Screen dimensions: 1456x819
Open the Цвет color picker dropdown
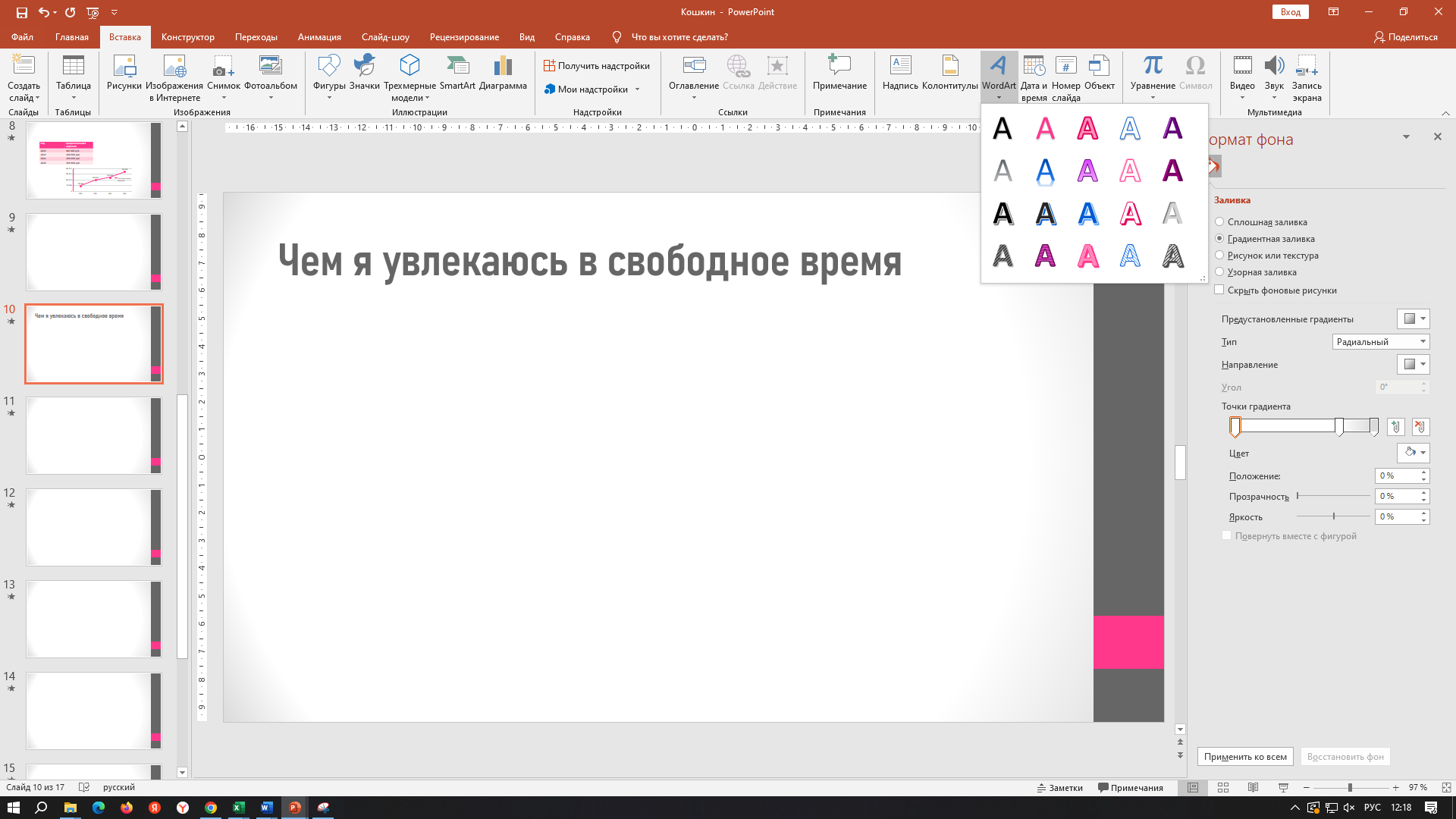pyautogui.click(x=1414, y=453)
